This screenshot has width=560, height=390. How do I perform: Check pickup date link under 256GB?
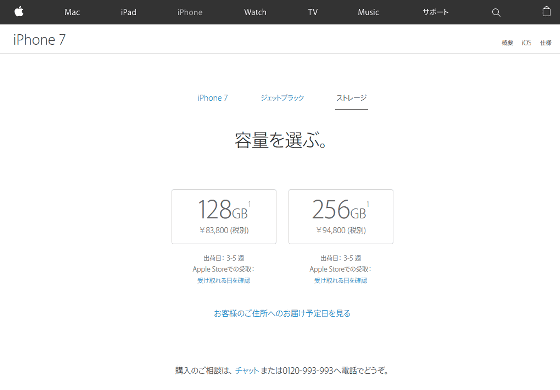point(341,280)
